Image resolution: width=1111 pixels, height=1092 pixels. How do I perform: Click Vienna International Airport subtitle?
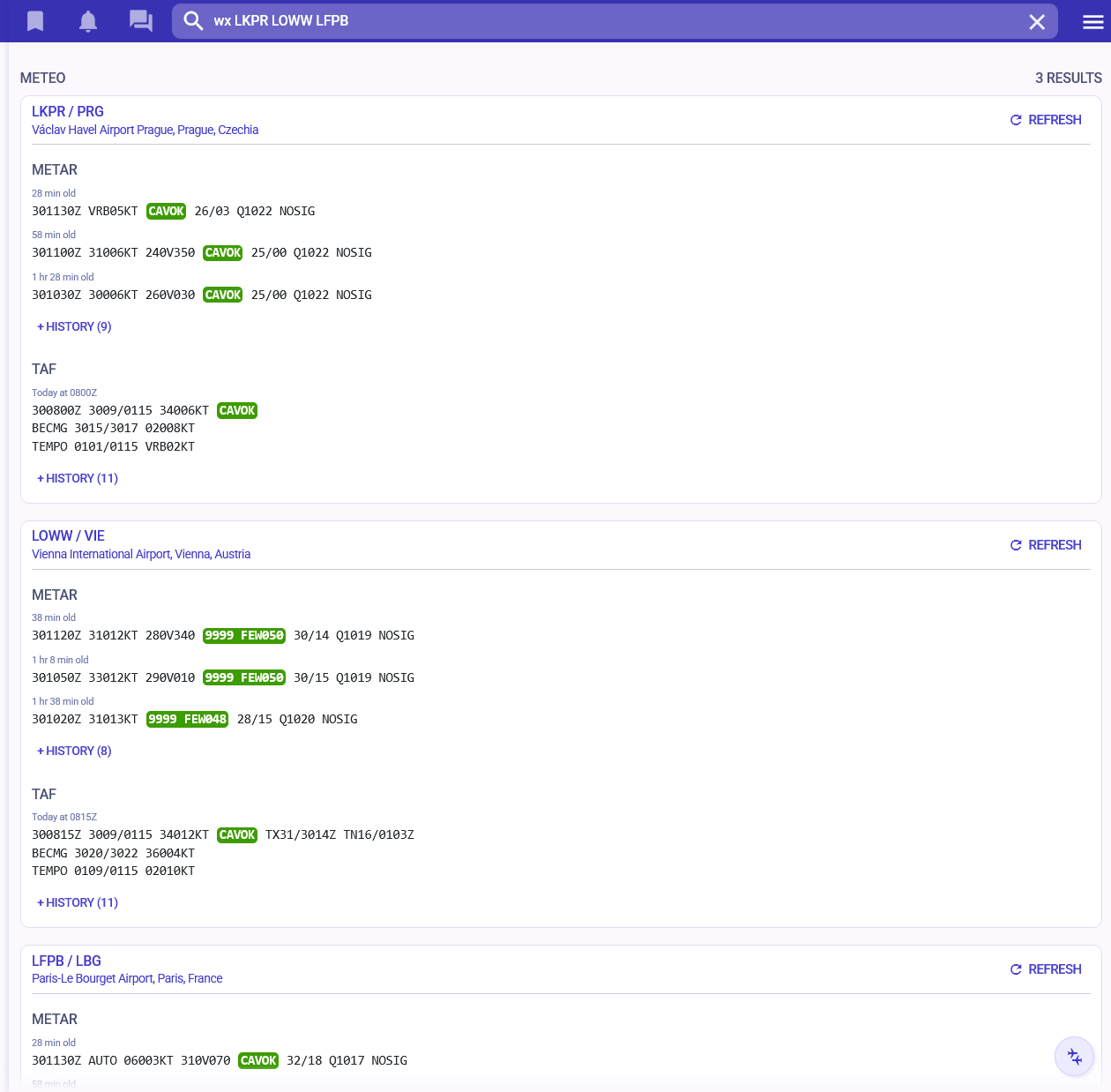(141, 554)
